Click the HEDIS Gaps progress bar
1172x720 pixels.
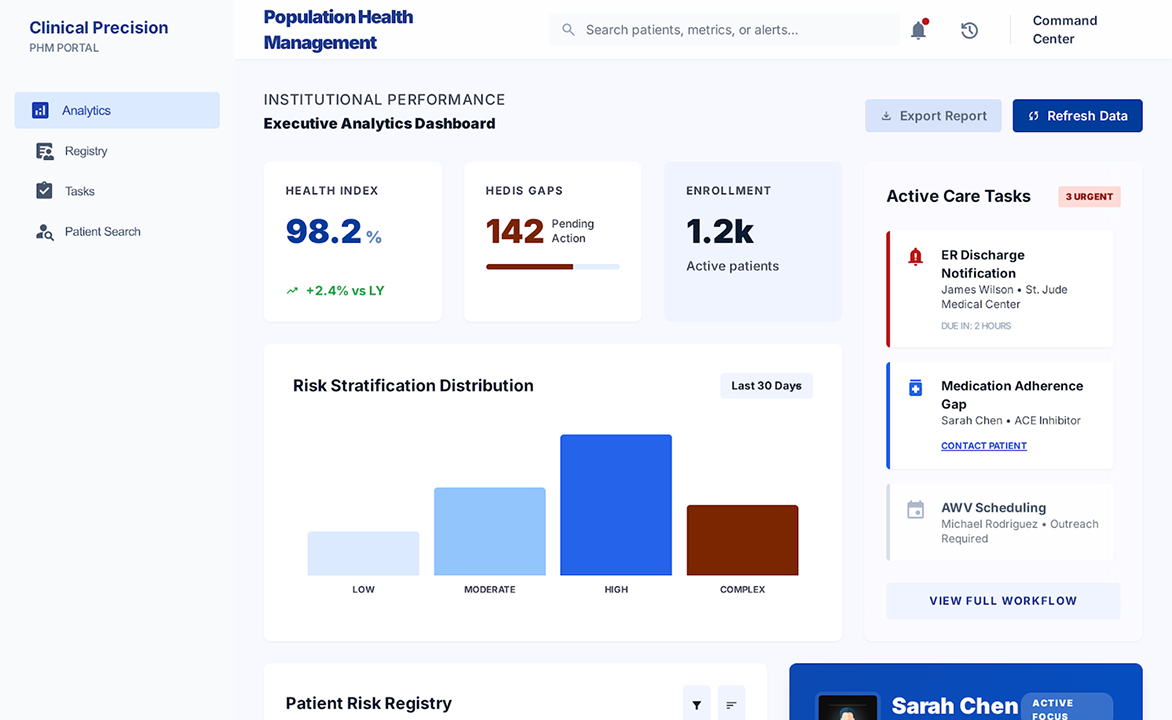[x=551, y=266]
